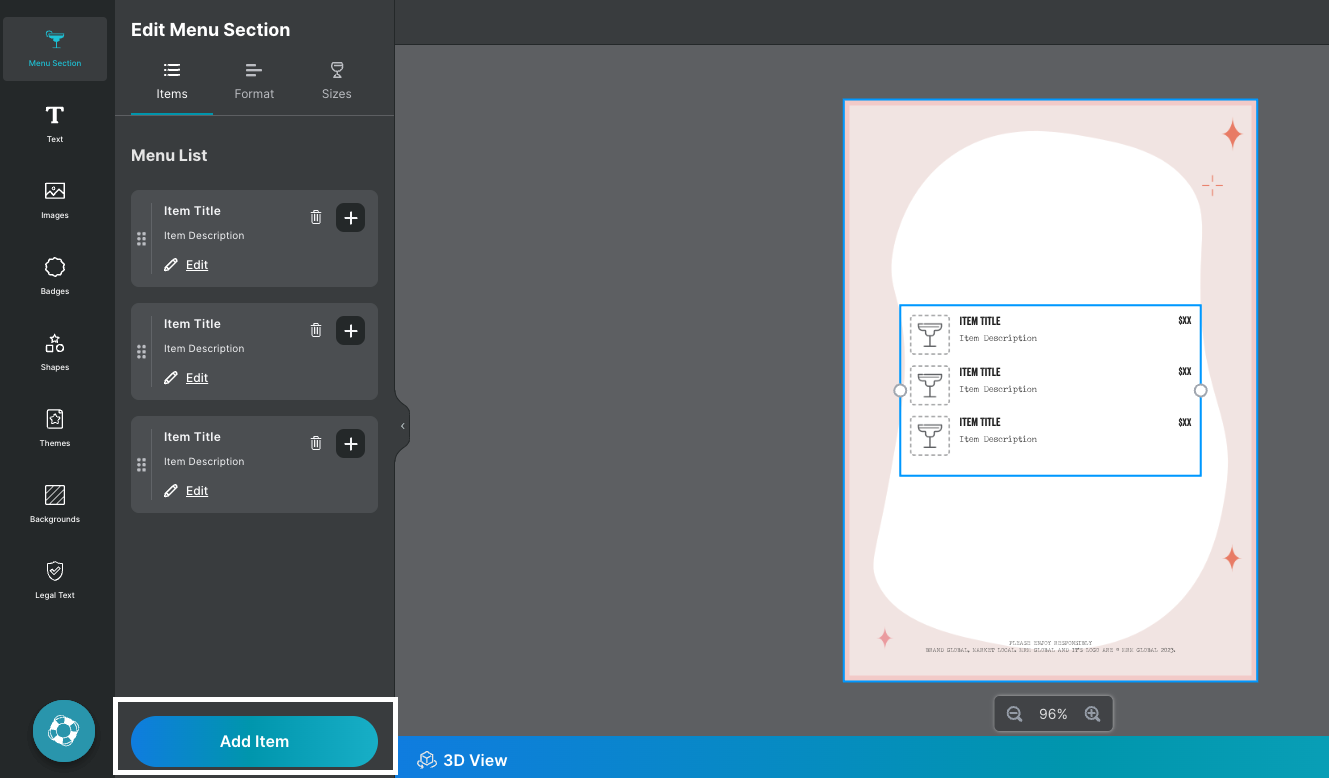Switch to the Format tab
Image resolution: width=1329 pixels, height=778 pixels.
point(254,81)
